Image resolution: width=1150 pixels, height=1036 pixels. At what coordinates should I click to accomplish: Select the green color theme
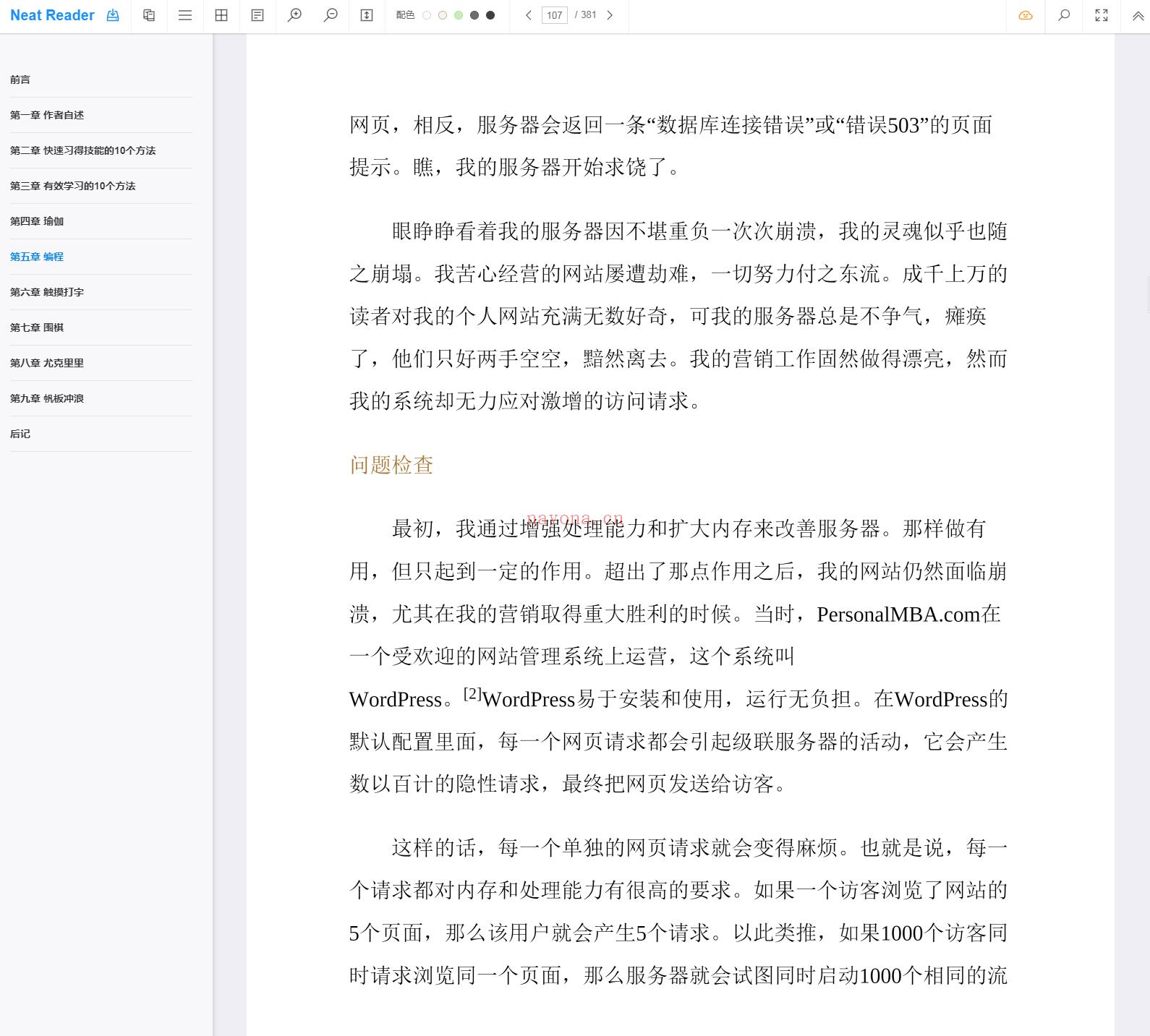point(459,15)
